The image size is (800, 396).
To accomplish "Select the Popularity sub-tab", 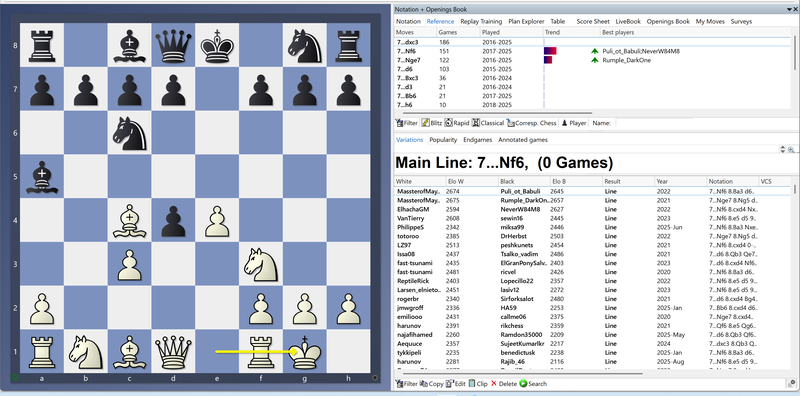I will pyautogui.click(x=443, y=139).
